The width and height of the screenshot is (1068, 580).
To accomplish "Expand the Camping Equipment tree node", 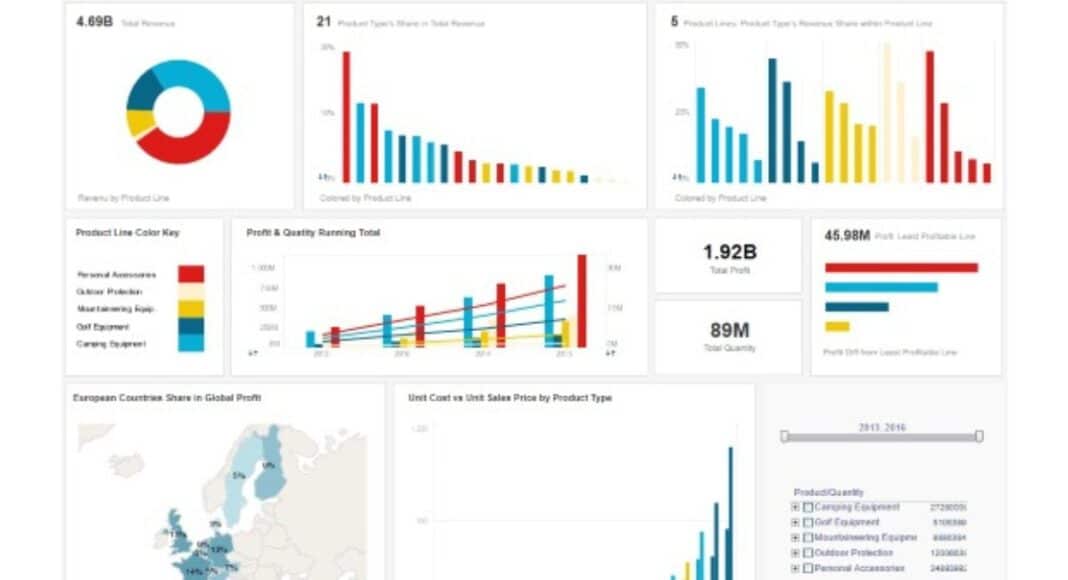I will click(x=795, y=507).
